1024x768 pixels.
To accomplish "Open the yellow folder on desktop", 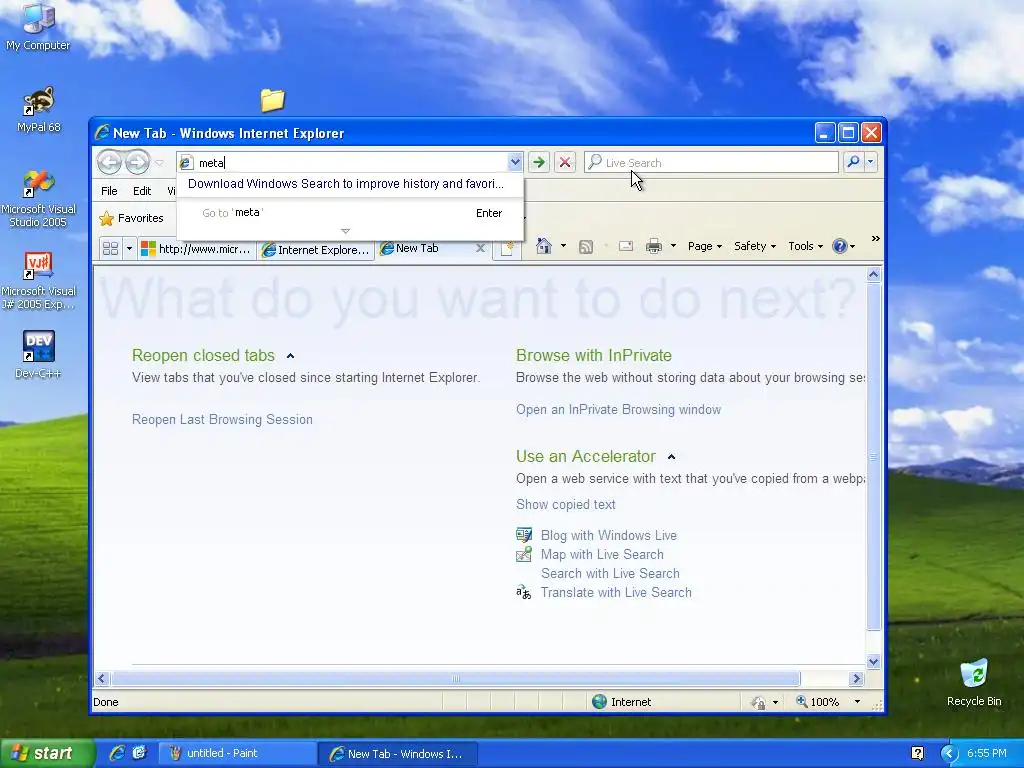I will pyautogui.click(x=272, y=100).
